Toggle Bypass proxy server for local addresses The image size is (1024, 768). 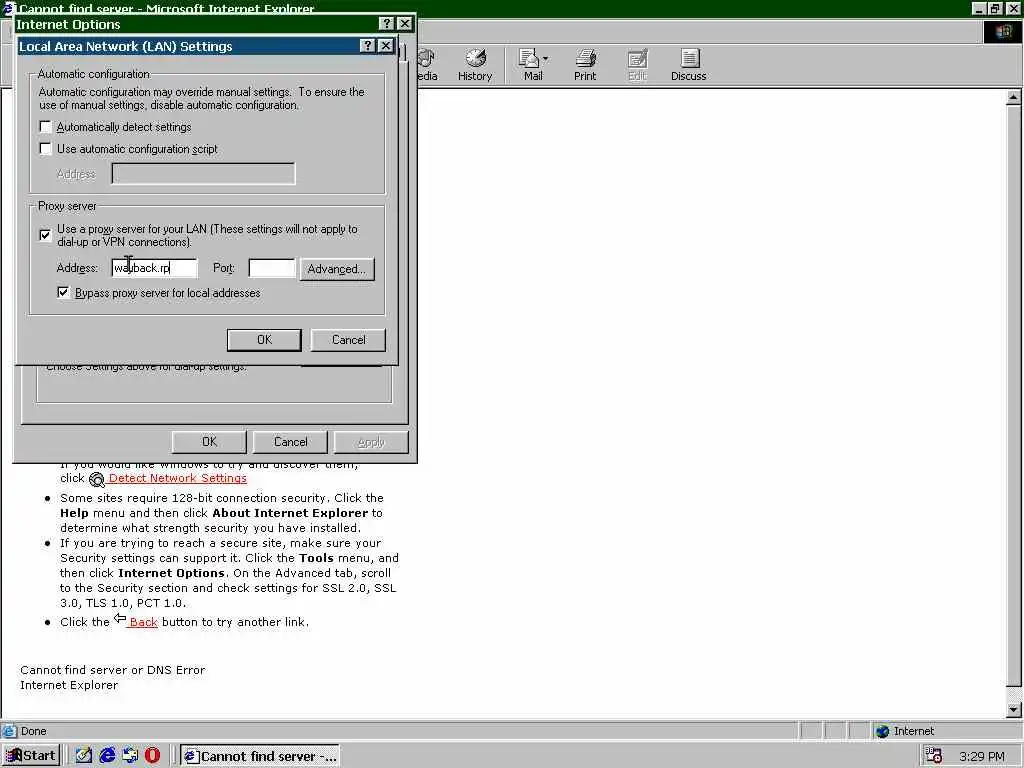coord(63,293)
